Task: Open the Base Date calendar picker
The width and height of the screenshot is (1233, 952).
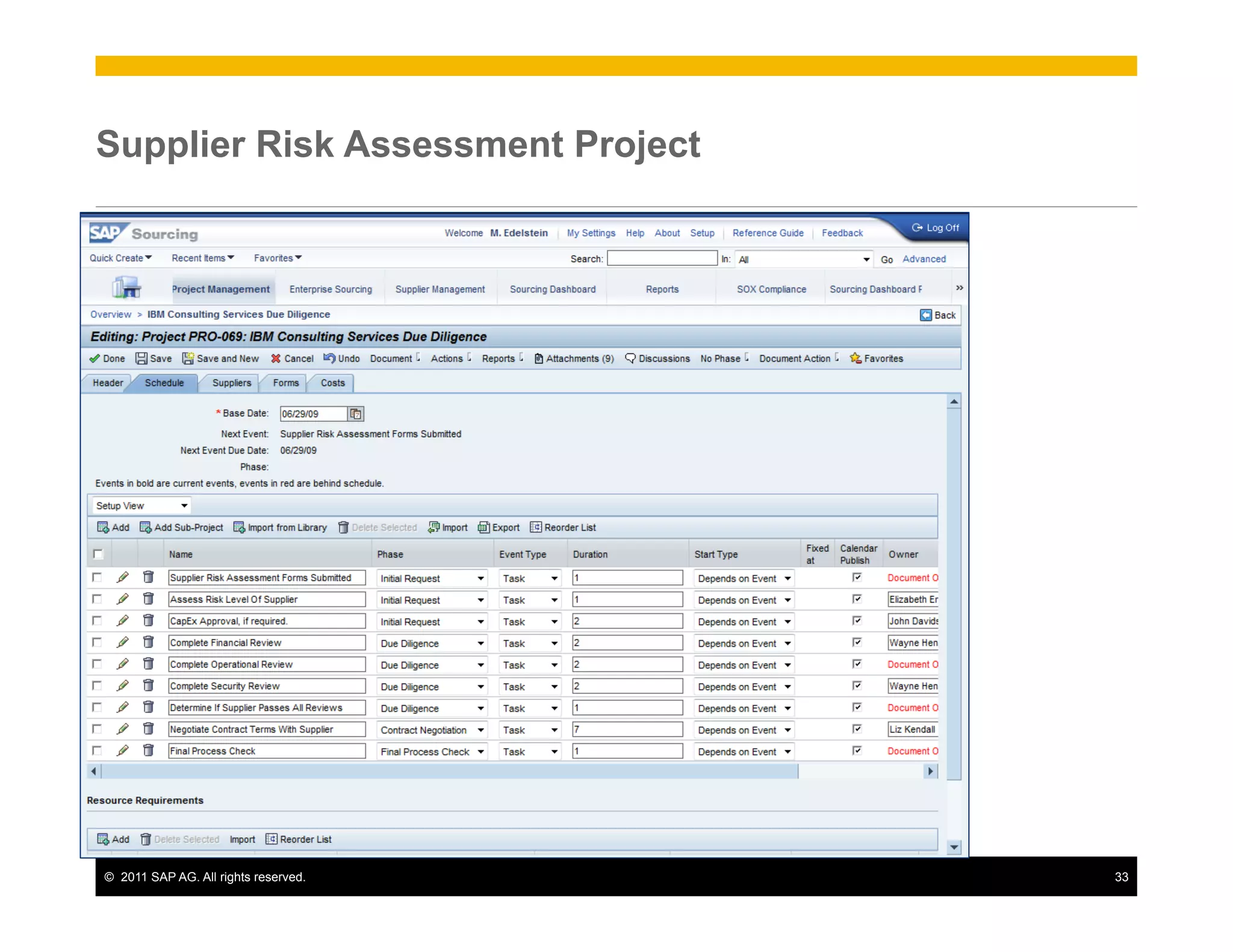Action: tap(356, 414)
